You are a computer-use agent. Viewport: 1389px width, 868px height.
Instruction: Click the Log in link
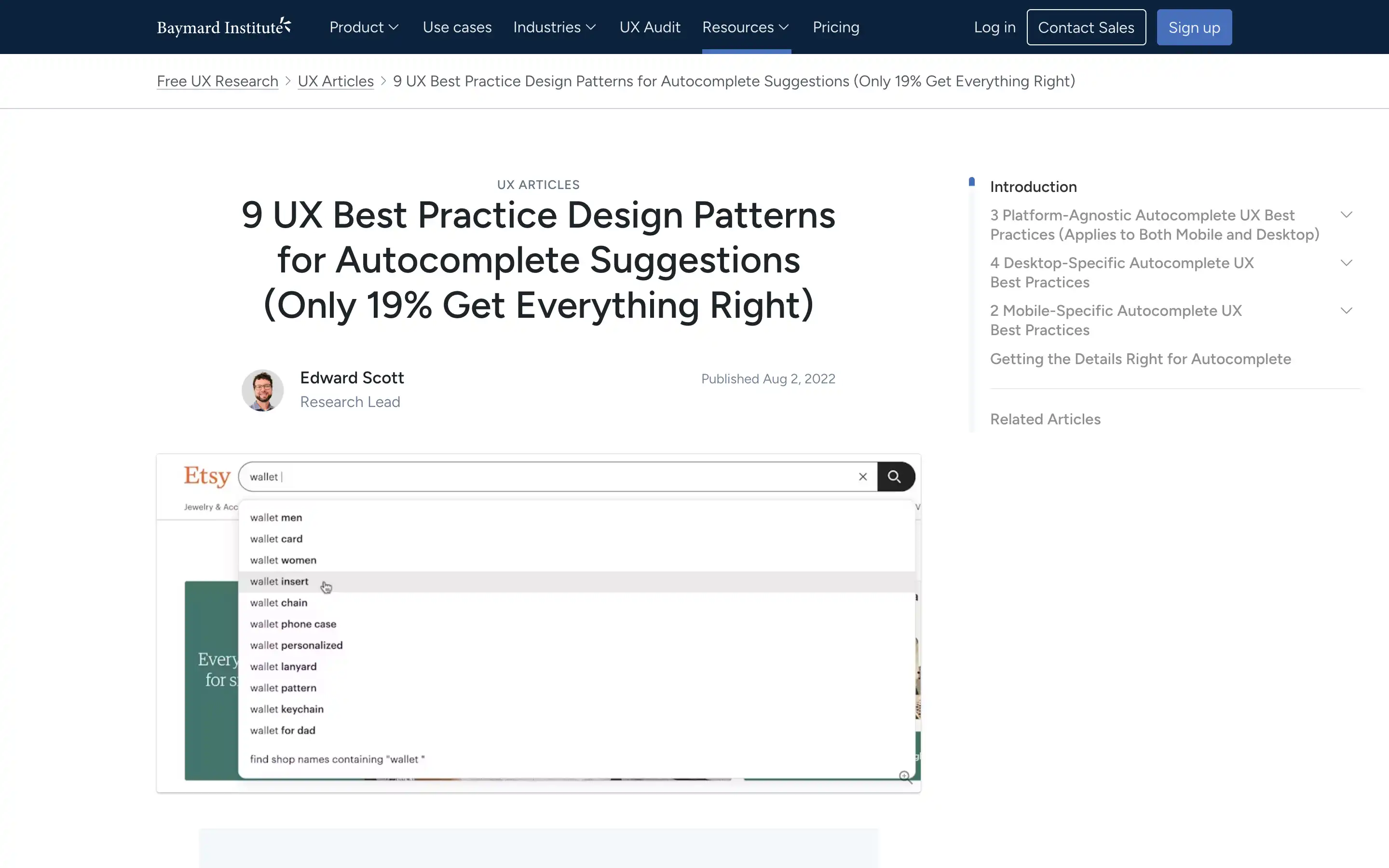tap(994, 27)
